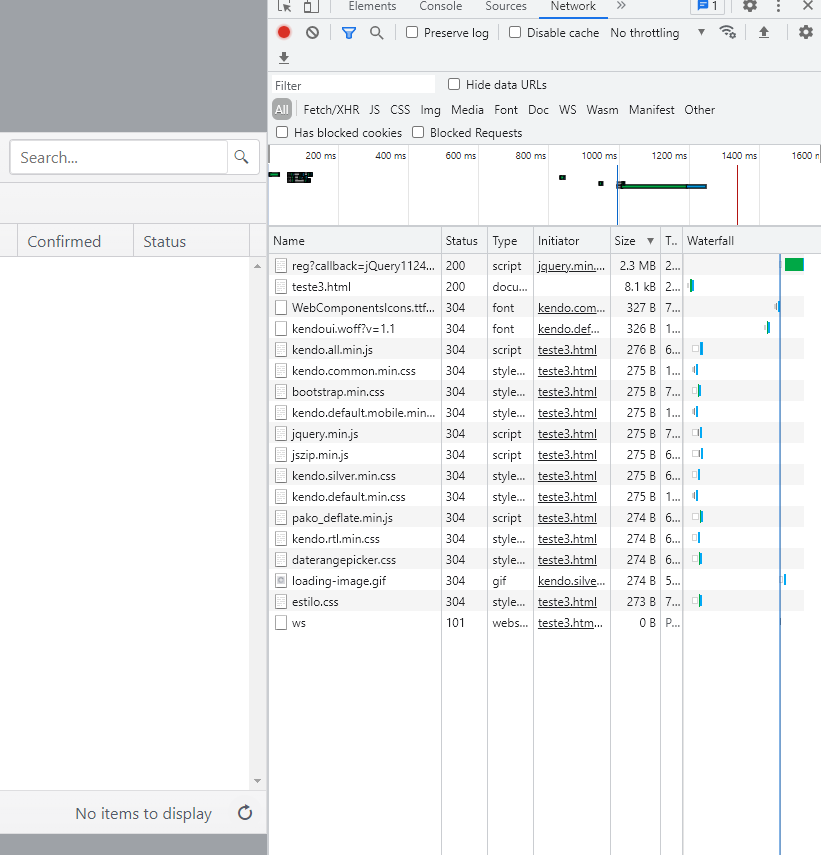Enable Preserve log checkbox
Image resolution: width=821 pixels, height=855 pixels.
(x=412, y=32)
